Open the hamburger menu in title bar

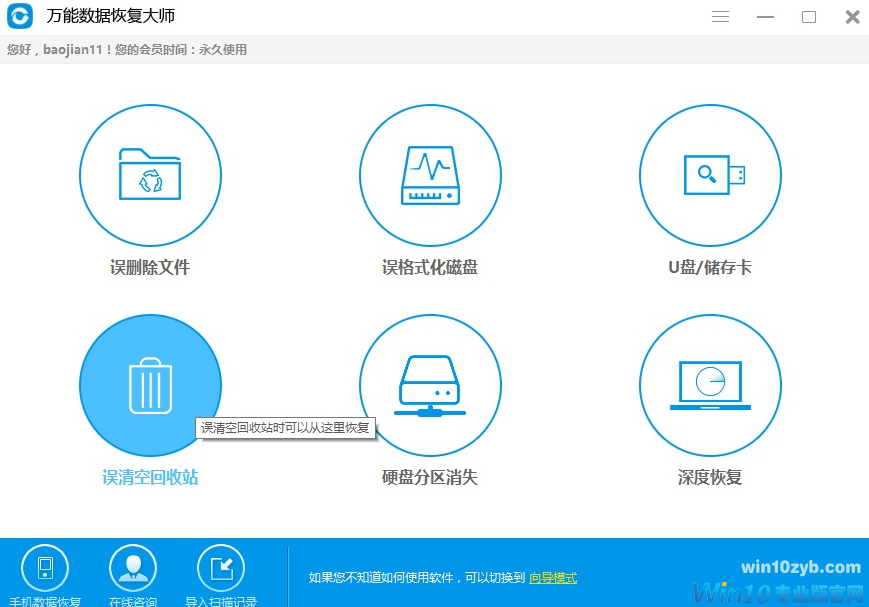720,17
